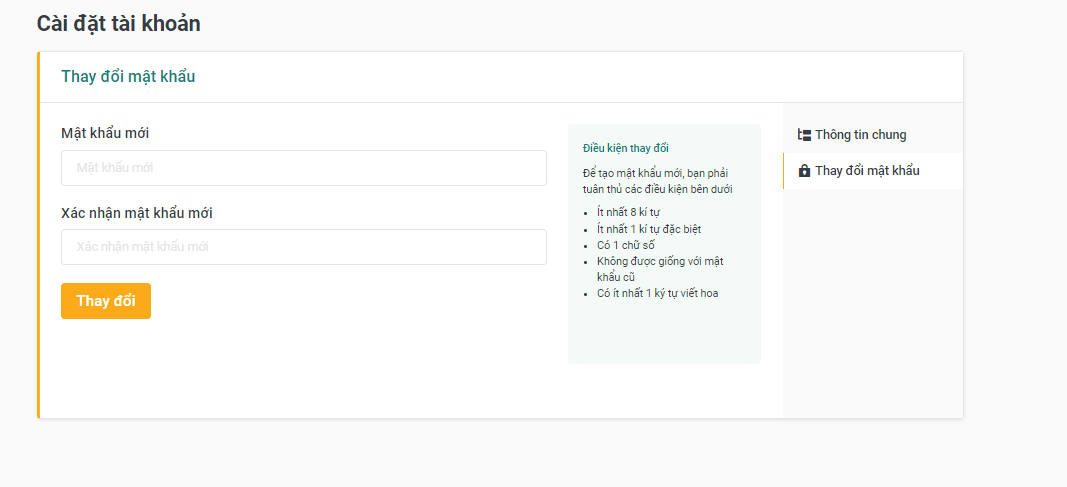Click the 'Có ít nhất 1 ký tự viết hoa' rule

pos(657,293)
